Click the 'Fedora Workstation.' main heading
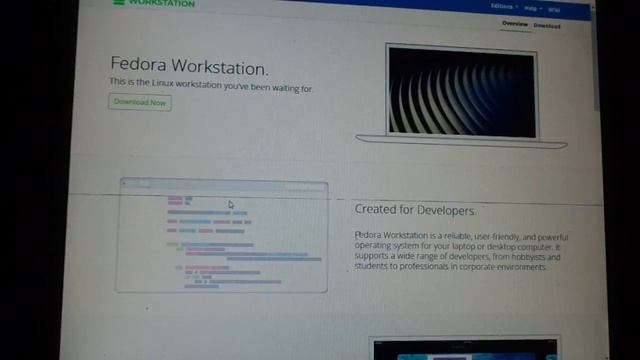The width and height of the screenshot is (640, 360). pos(189,66)
